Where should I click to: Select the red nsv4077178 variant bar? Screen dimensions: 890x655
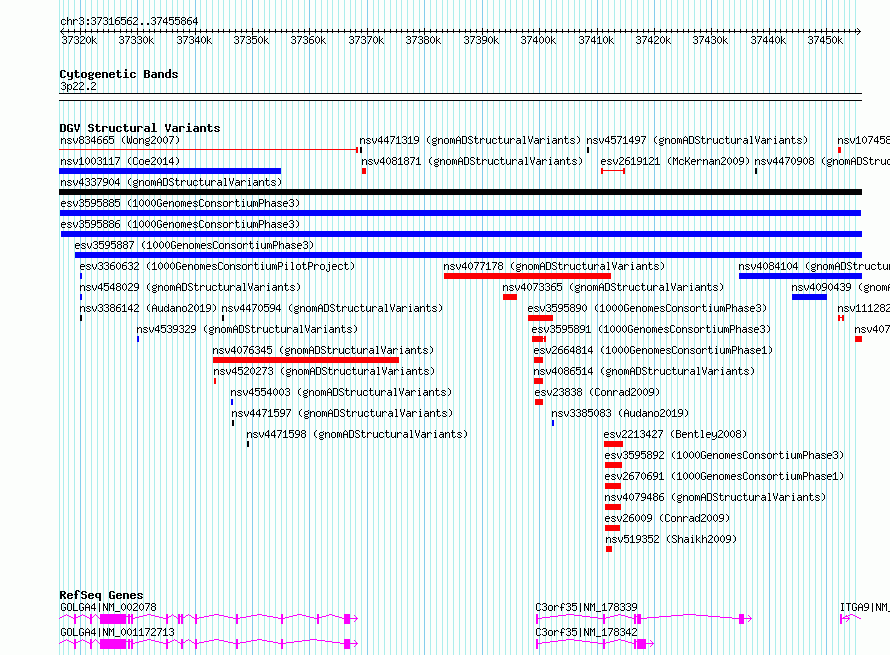[527, 276]
